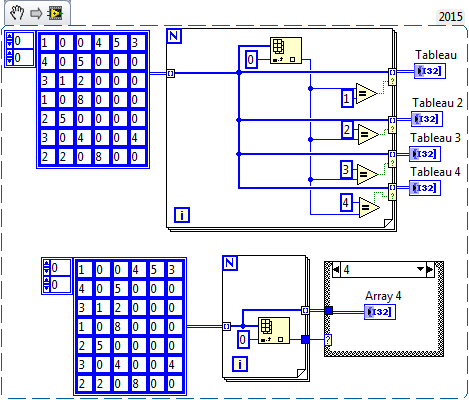Click the hand drag snippet icon

coord(17,13)
